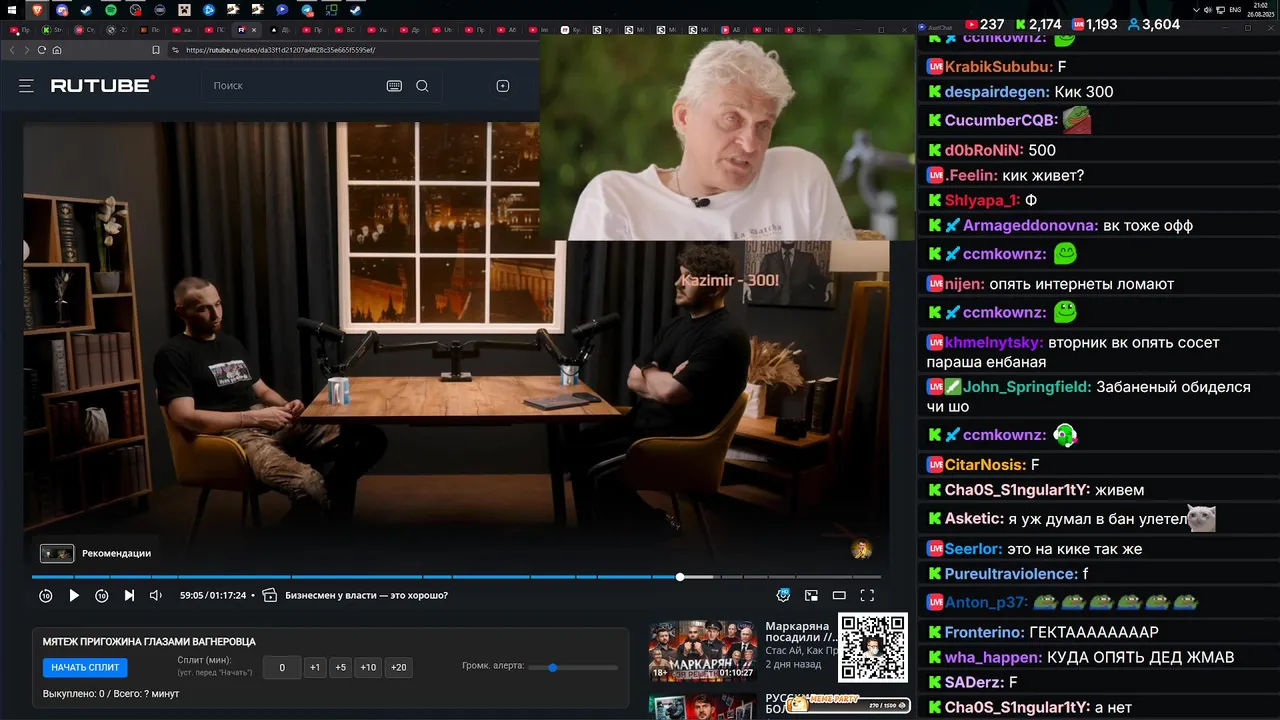Open the player quality settings gear
The height and width of the screenshot is (720, 1280).
point(783,595)
